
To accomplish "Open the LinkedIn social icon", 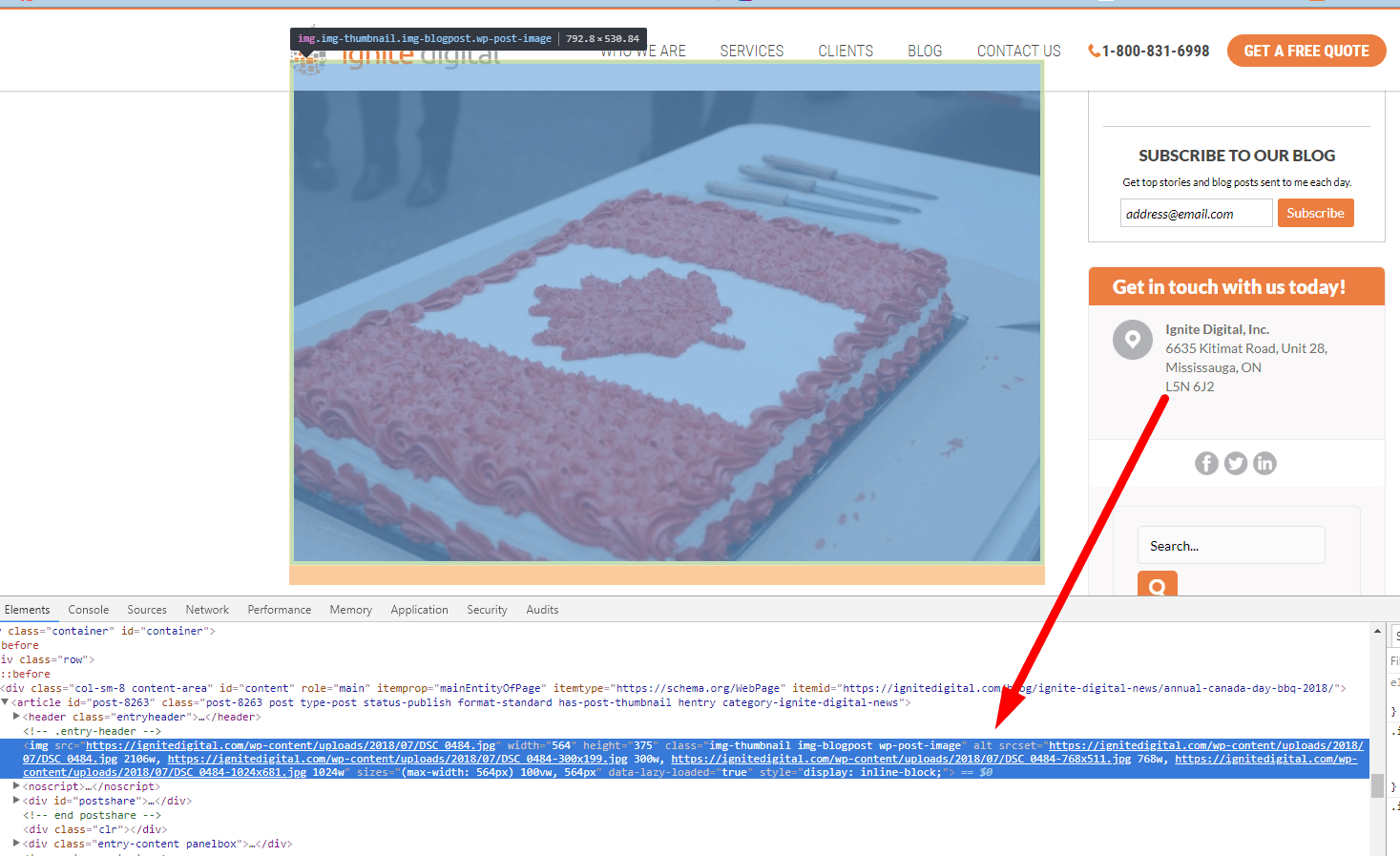I will coord(1264,464).
